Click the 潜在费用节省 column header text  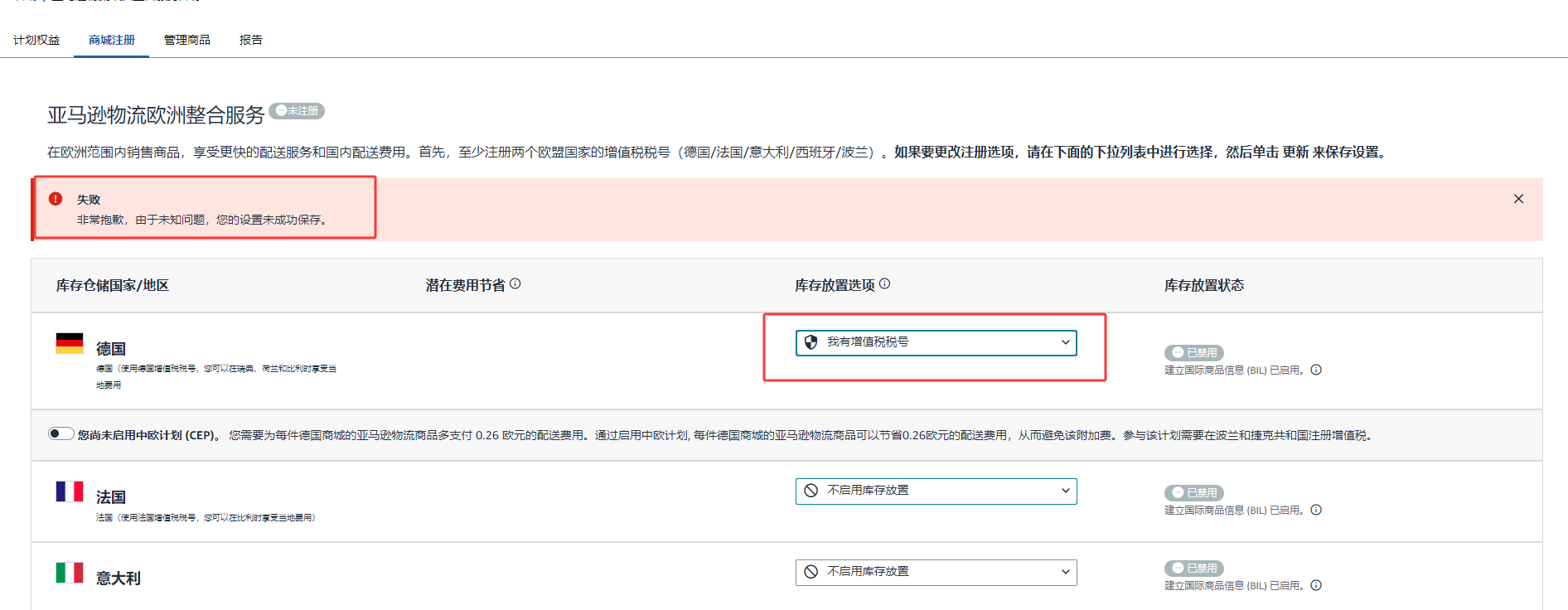pos(466,285)
